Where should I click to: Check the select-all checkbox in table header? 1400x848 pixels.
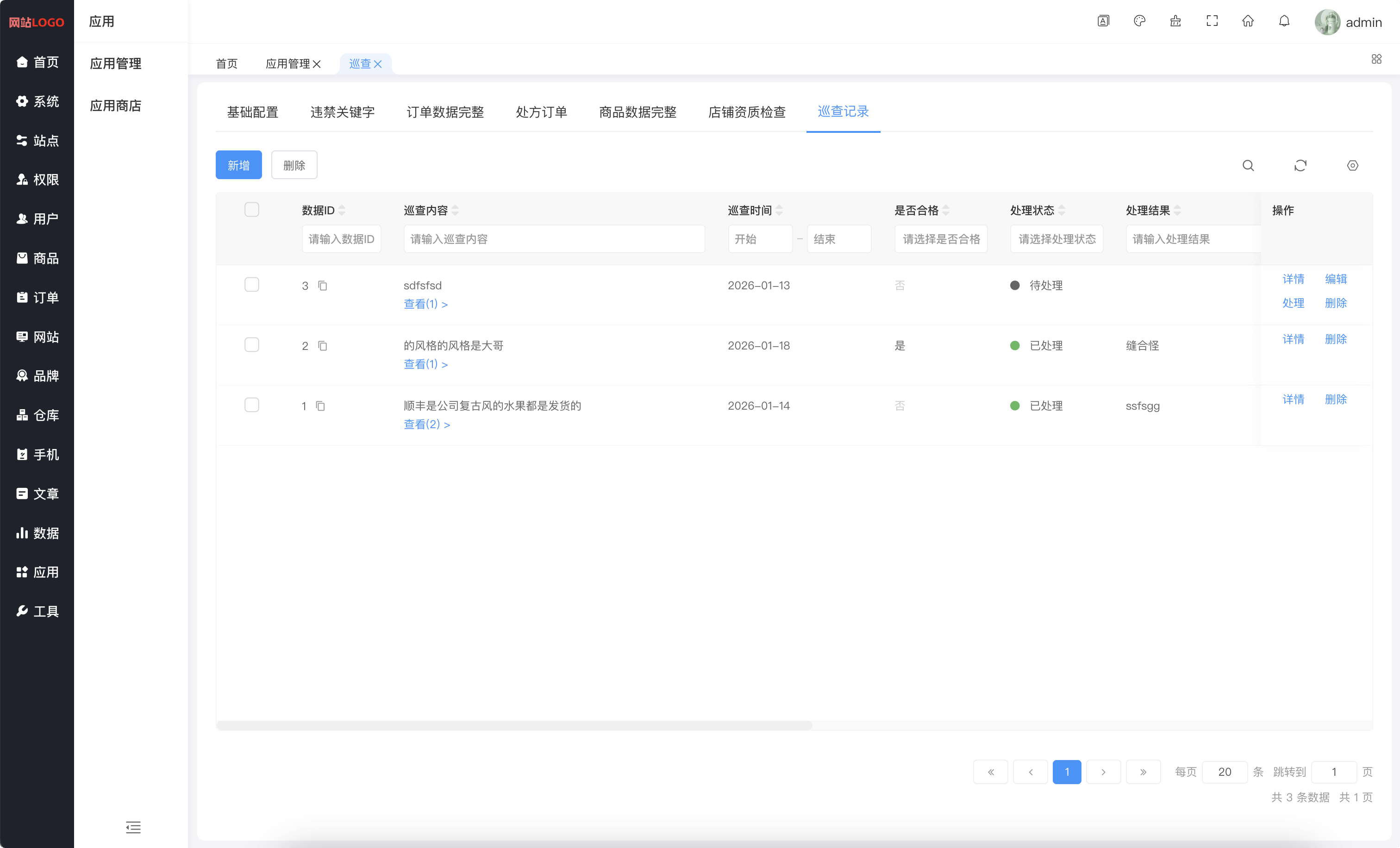[252, 210]
